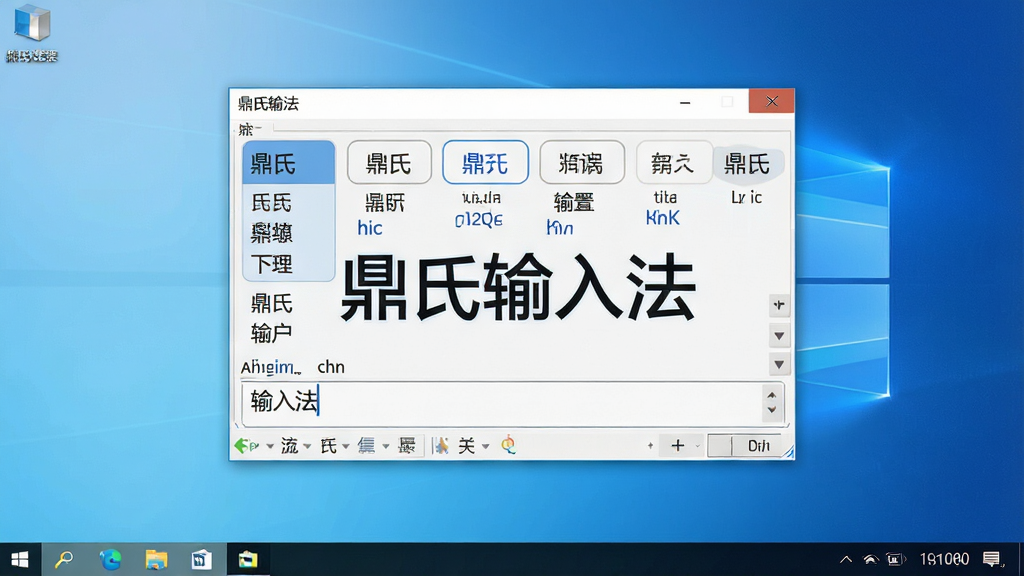Screen dimensions: 1024x576
Task: Click the plus button on right scroll strip
Action: pos(779,305)
